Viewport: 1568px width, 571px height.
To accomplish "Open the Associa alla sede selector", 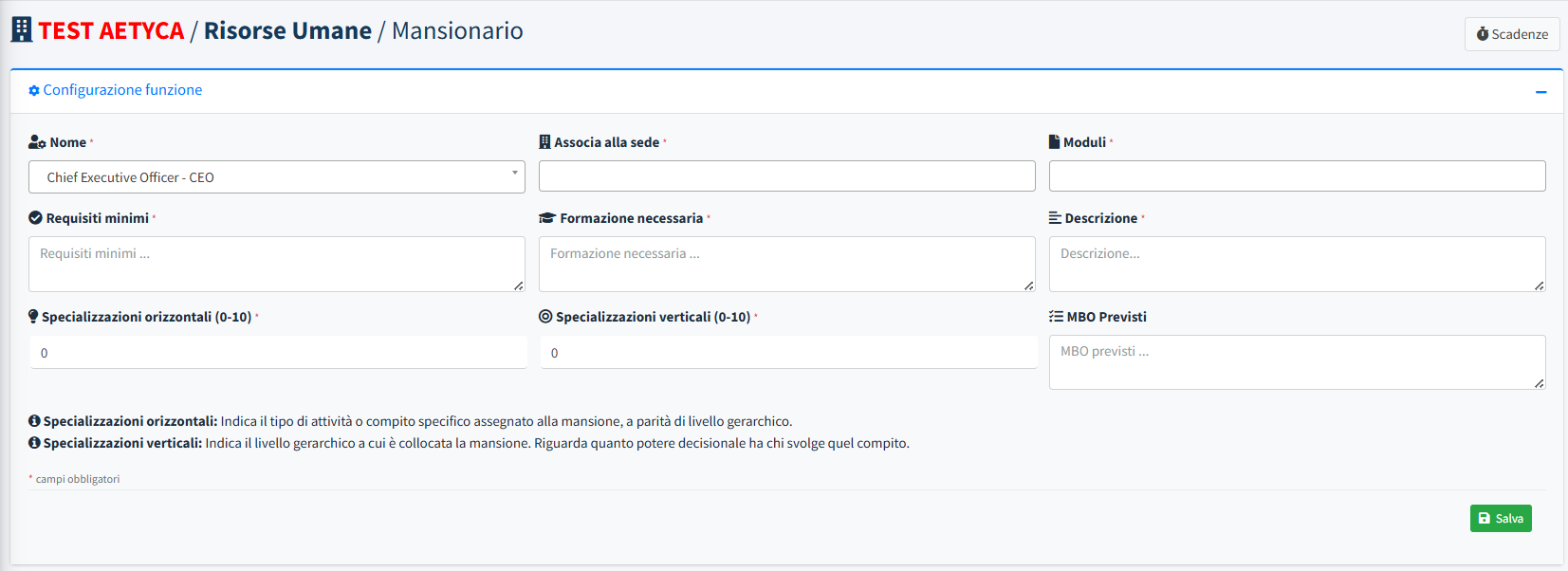I will coord(786,176).
